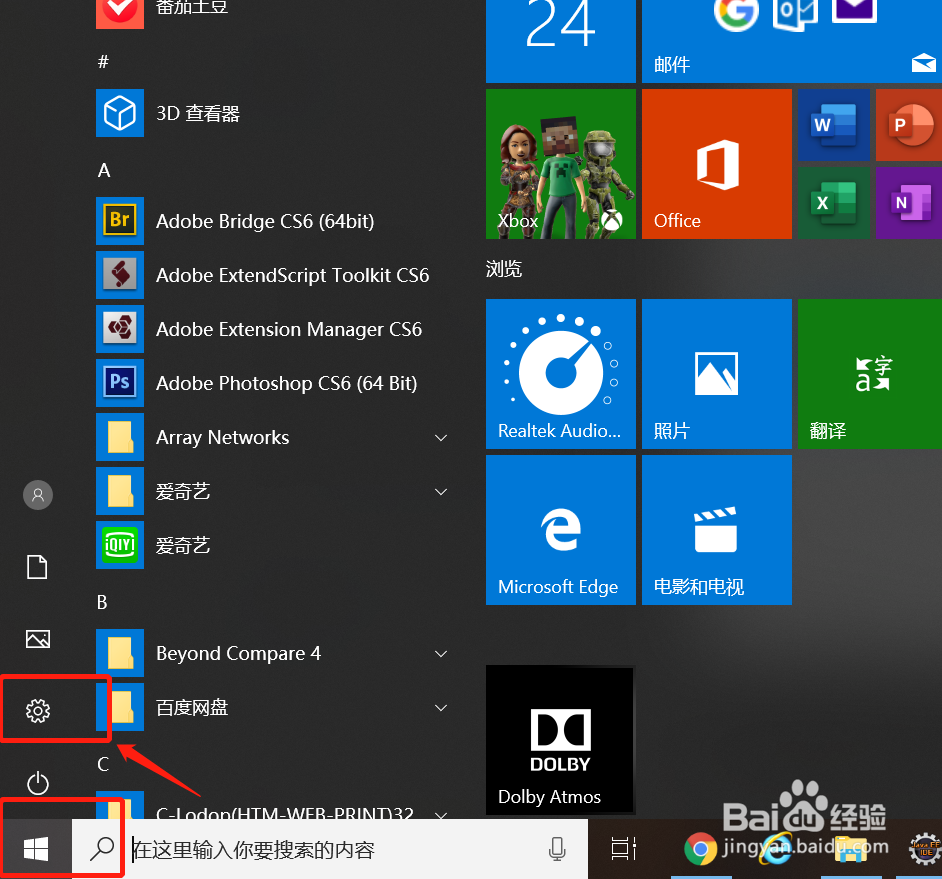942x879 pixels.
Task: Open the Office tile
Action: pyautogui.click(x=717, y=164)
